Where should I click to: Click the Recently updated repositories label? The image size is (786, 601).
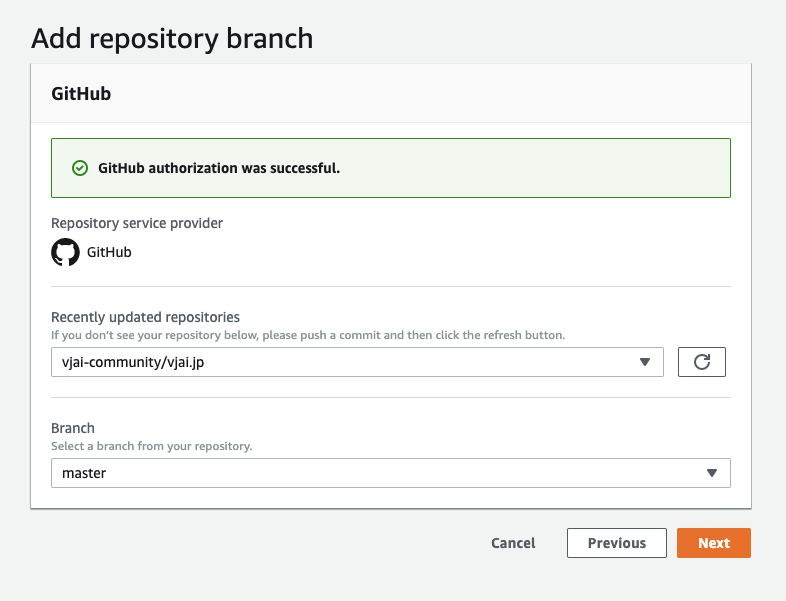coord(145,317)
